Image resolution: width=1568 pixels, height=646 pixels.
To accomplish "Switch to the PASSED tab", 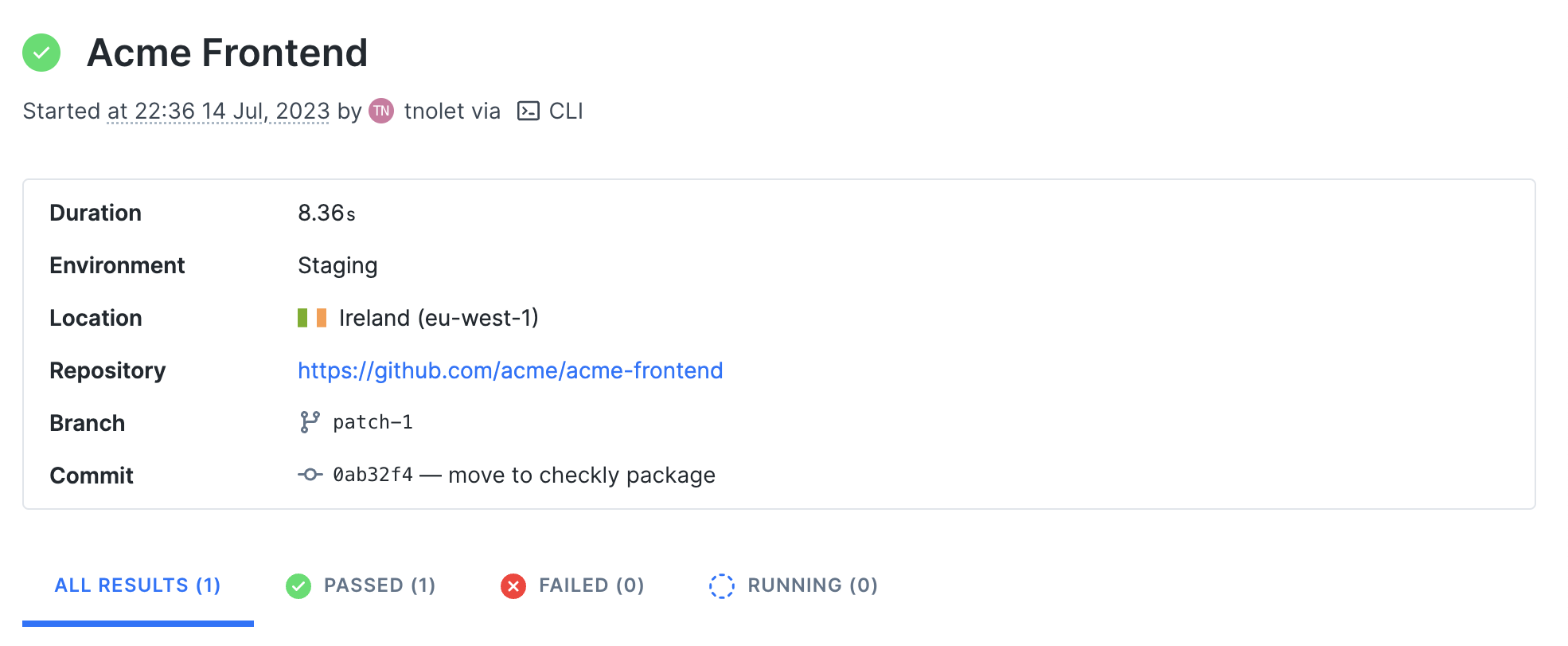I will pos(380,585).
